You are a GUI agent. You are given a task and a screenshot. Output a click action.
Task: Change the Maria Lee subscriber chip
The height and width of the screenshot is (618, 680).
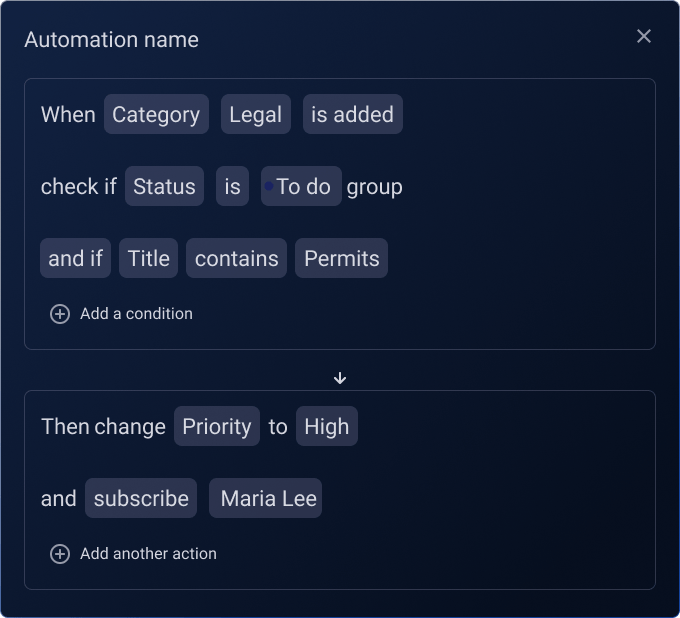(x=265, y=498)
